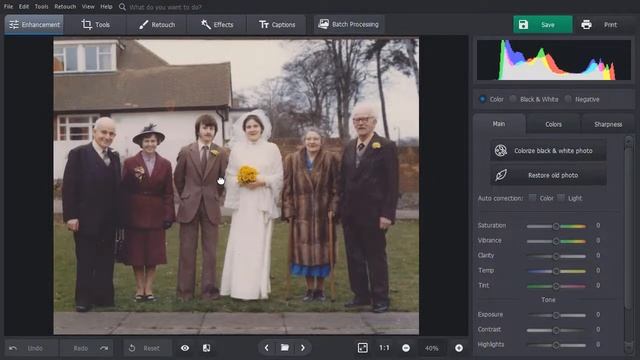Toggle the eye preview original icon
Image resolution: width=640 pixels, height=360 pixels.
tap(185, 348)
